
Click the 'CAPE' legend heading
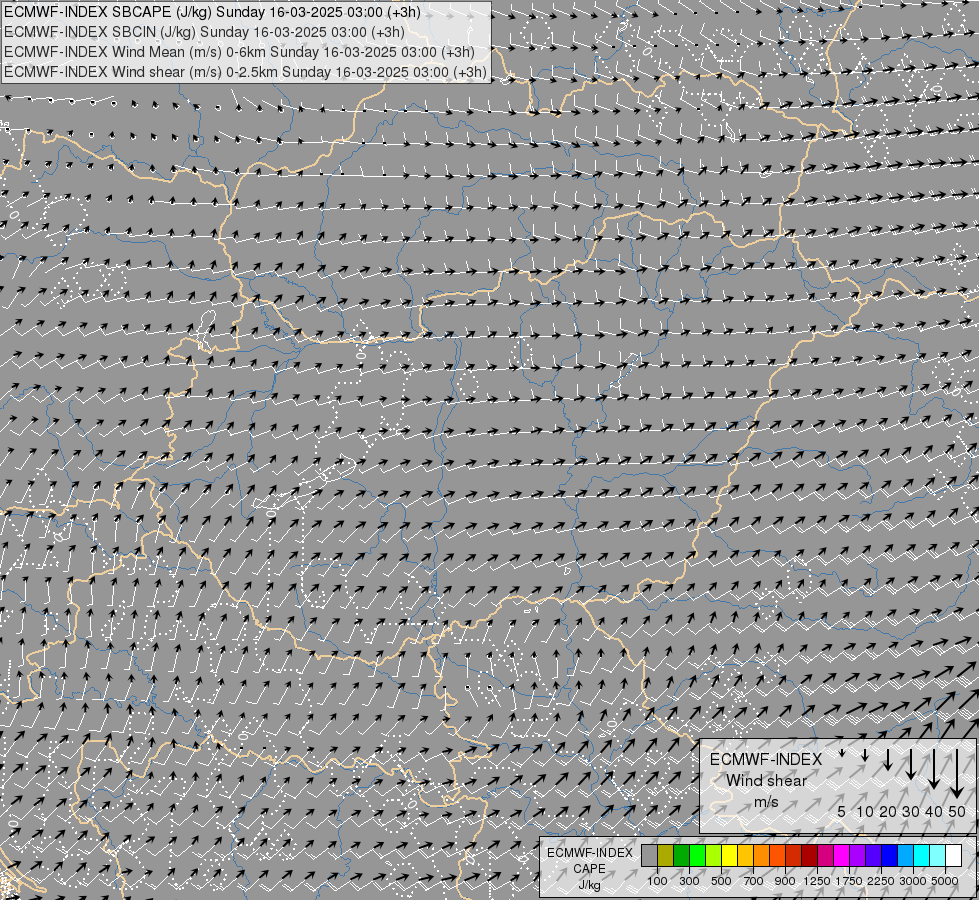589,869
